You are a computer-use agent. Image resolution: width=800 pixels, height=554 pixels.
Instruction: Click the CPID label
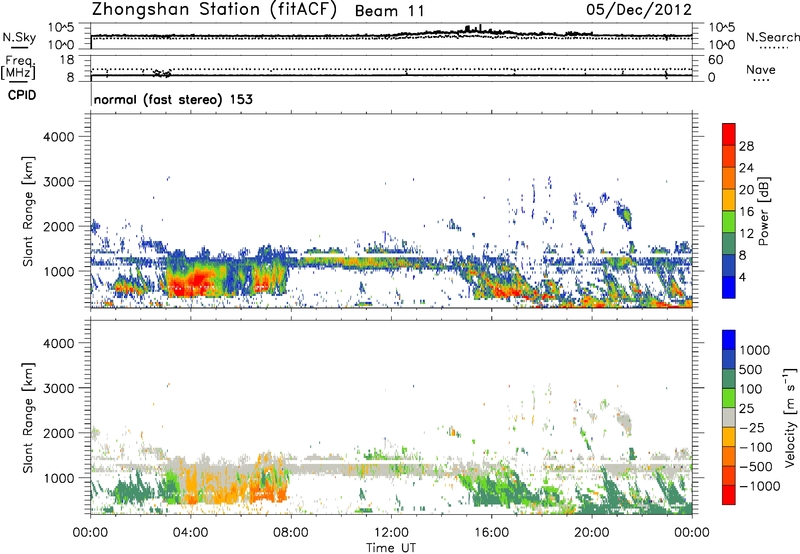pos(22,95)
